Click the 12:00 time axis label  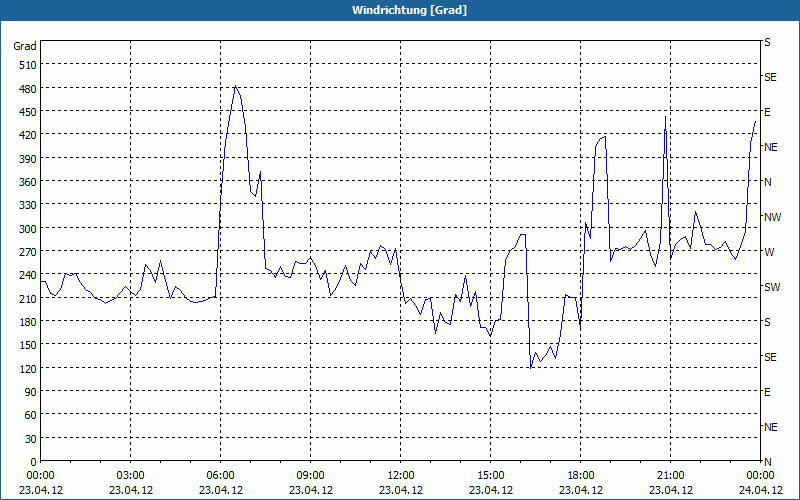[x=401, y=476]
